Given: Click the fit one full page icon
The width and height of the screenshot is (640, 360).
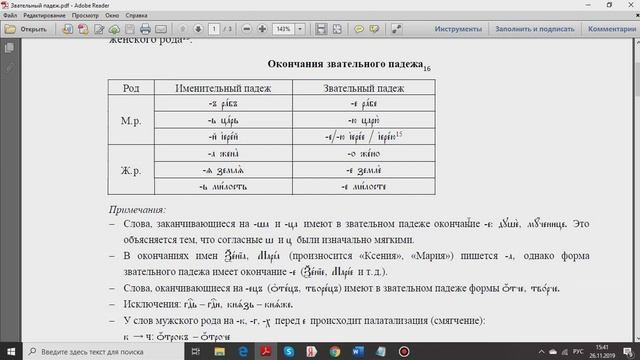Looking at the screenshot, I should 337,29.
